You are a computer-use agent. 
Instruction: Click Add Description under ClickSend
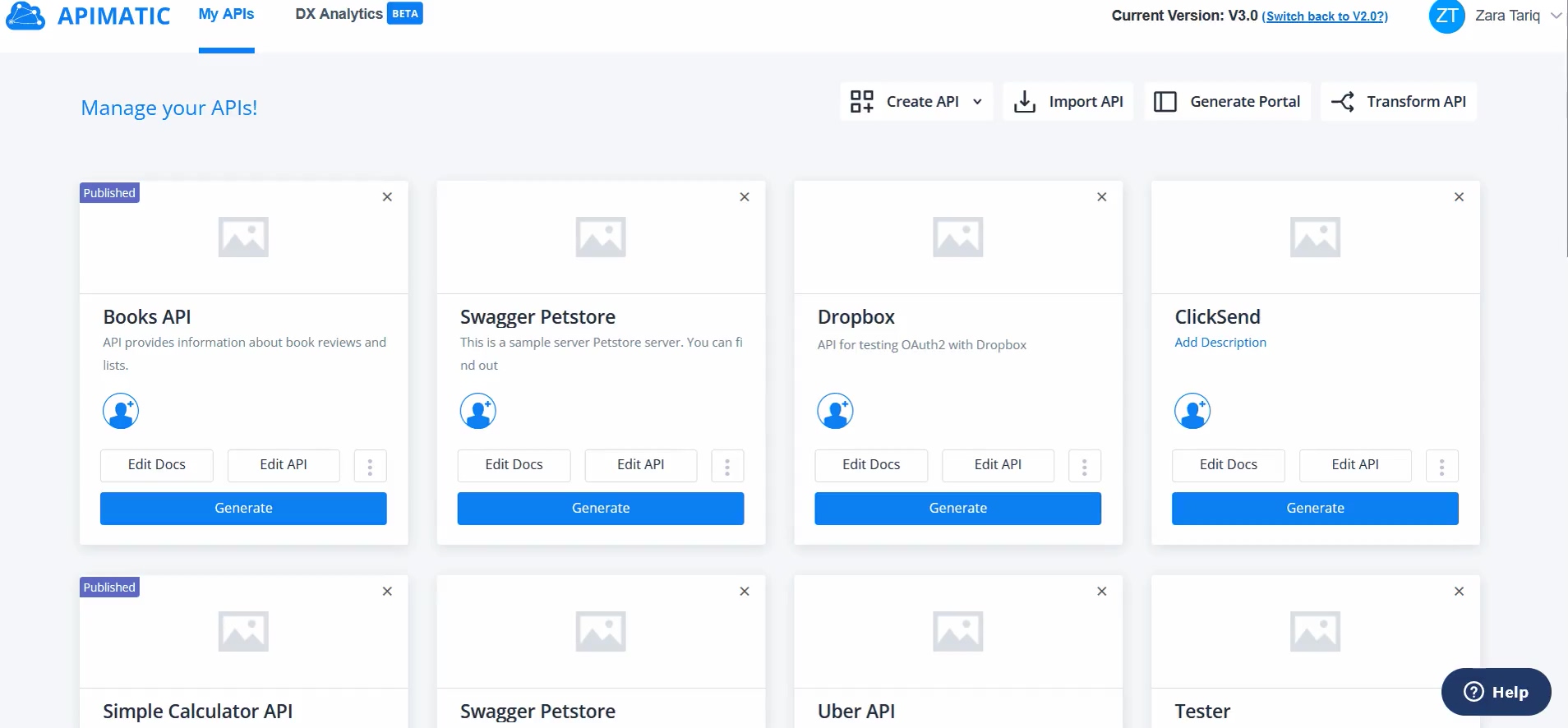click(1220, 343)
